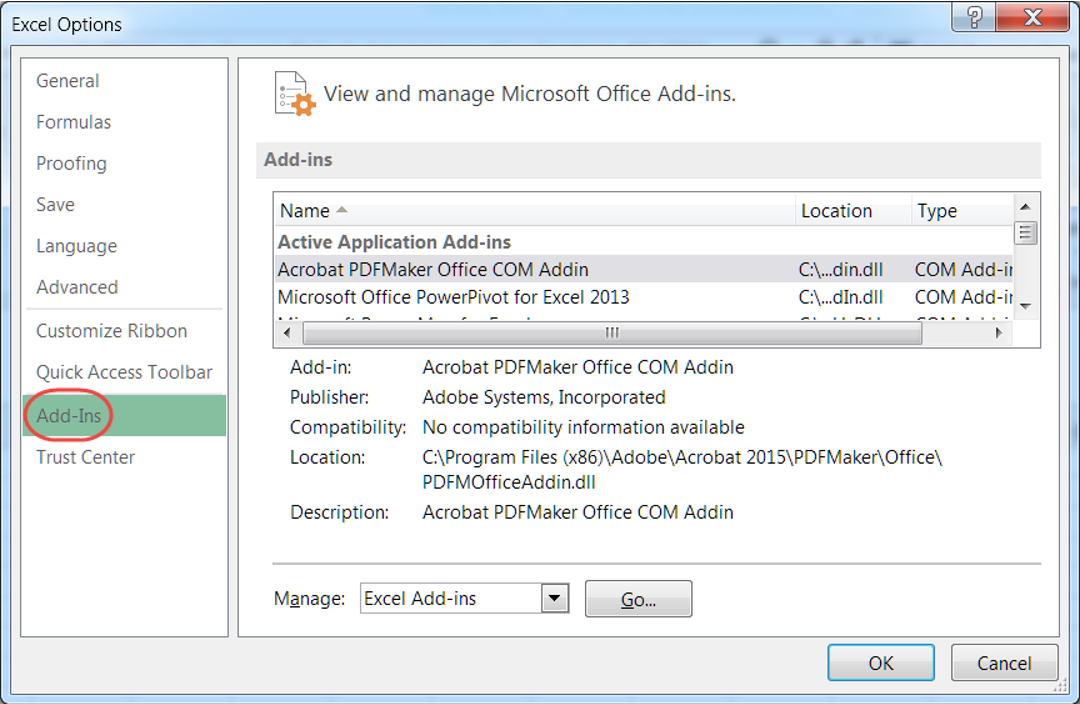The image size is (1080, 704).
Task: Click the vertical scrollbar grip in add-ins list
Action: (x=1025, y=232)
